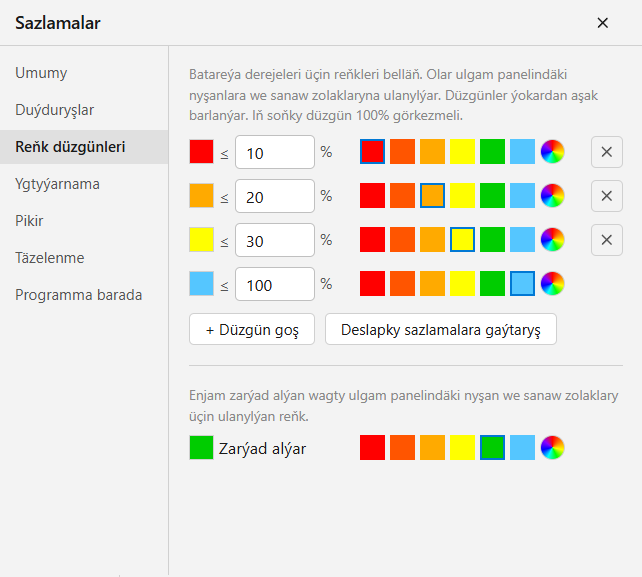Pick amber for the 20% rule
The height and width of the screenshot is (577, 642).
432,195
